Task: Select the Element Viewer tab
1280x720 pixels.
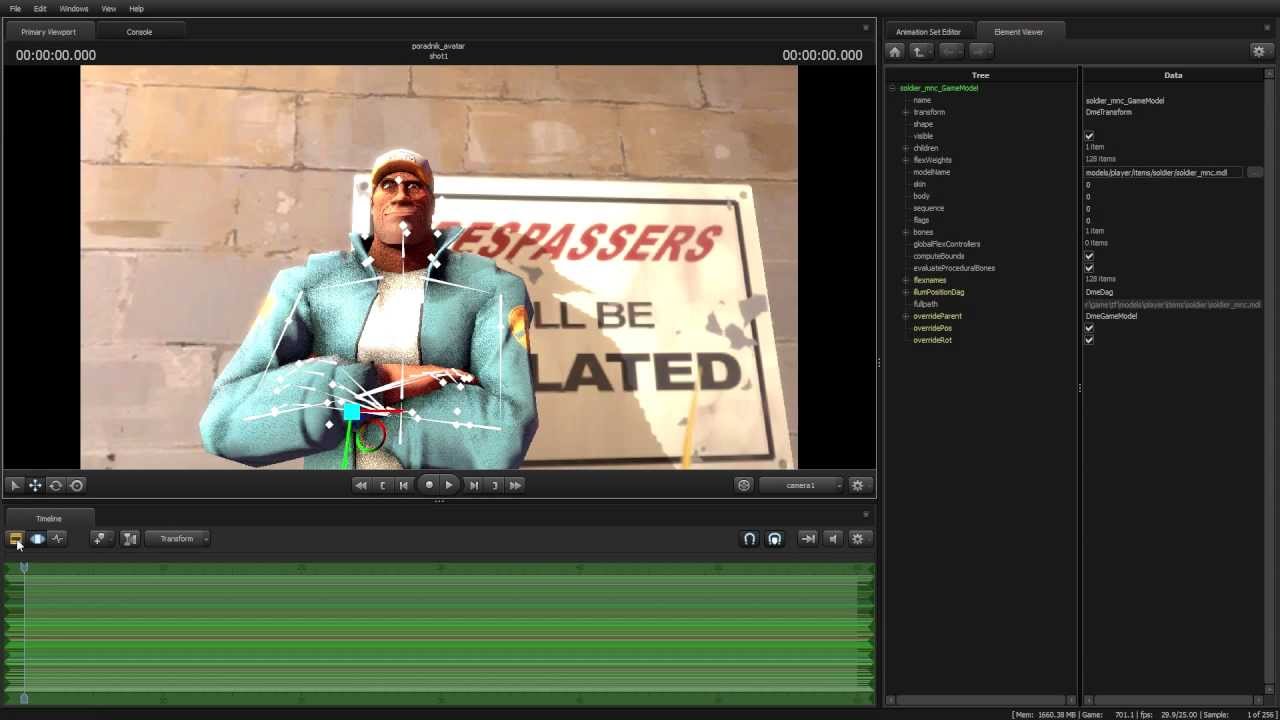Action: coord(1019,32)
